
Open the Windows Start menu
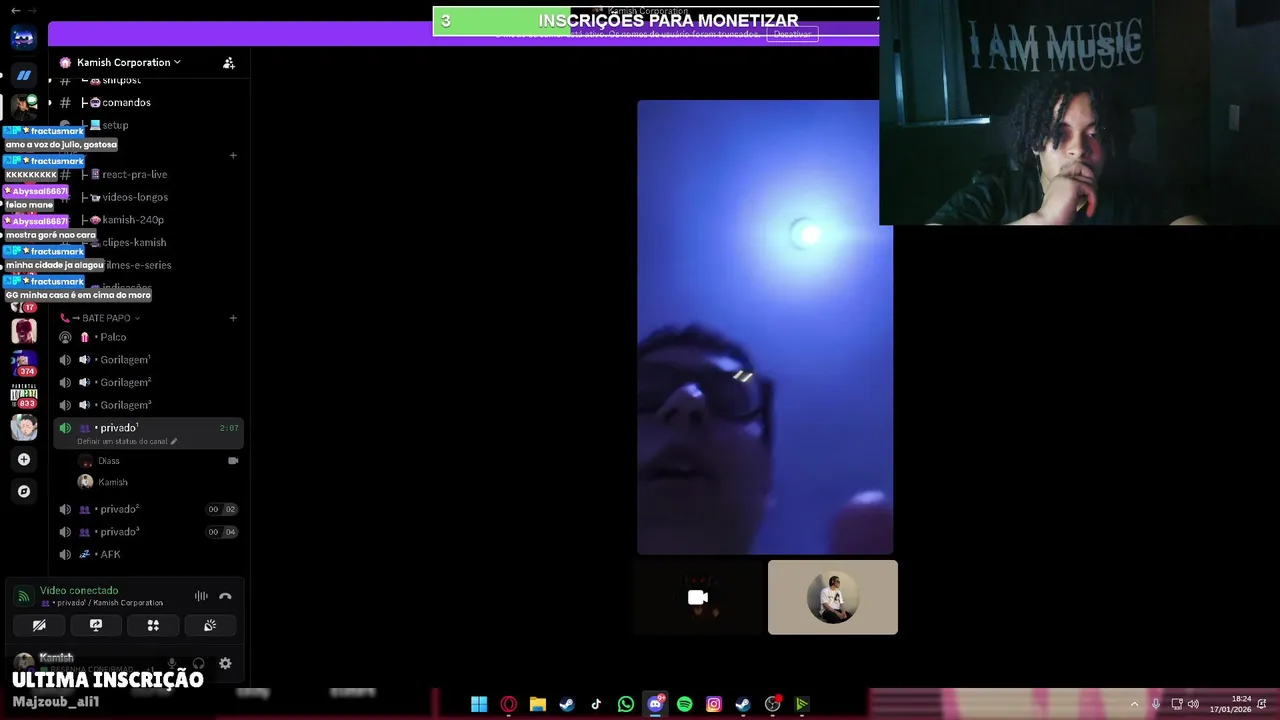tap(479, 704)
